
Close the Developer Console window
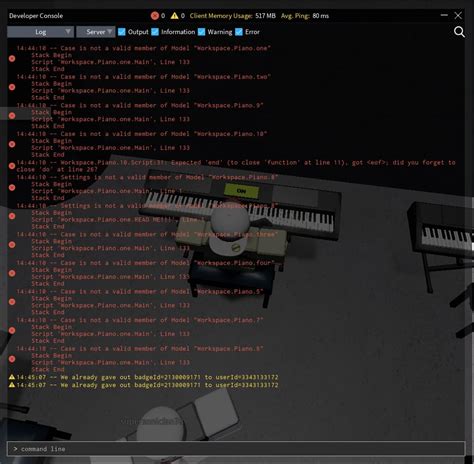point(458,15)
